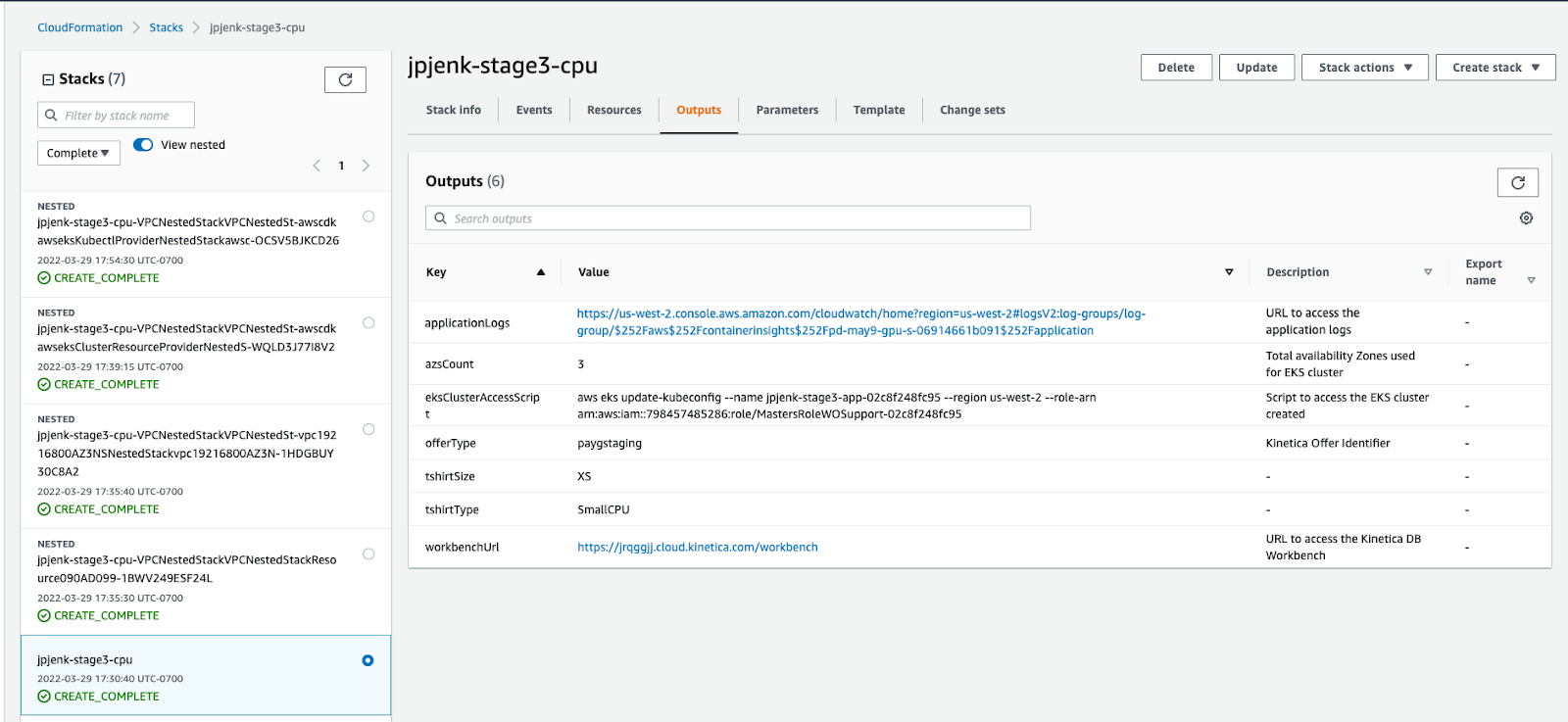
Task: Select jpjenk-stage3-cpu stack radio button
Action: coord(367,660)
